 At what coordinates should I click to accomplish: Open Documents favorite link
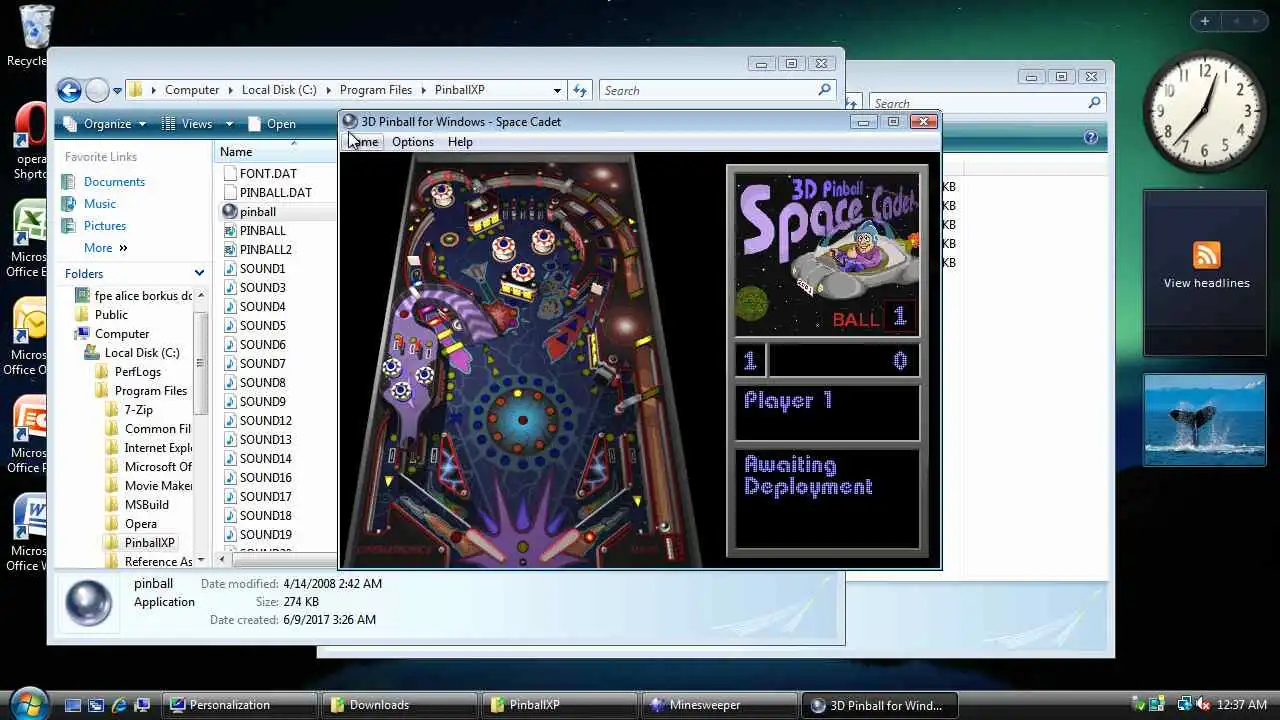point(114,182)
